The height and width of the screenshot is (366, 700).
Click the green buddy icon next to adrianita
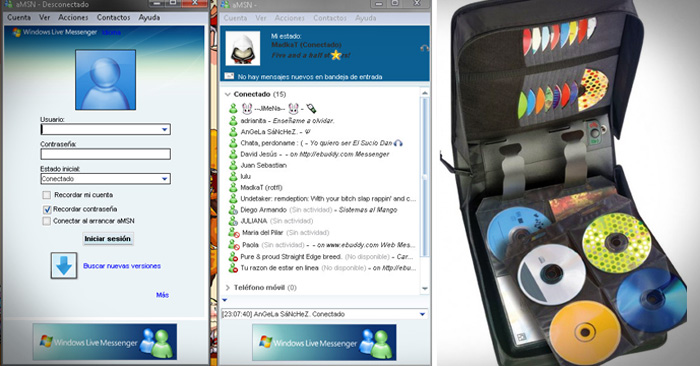233,121
